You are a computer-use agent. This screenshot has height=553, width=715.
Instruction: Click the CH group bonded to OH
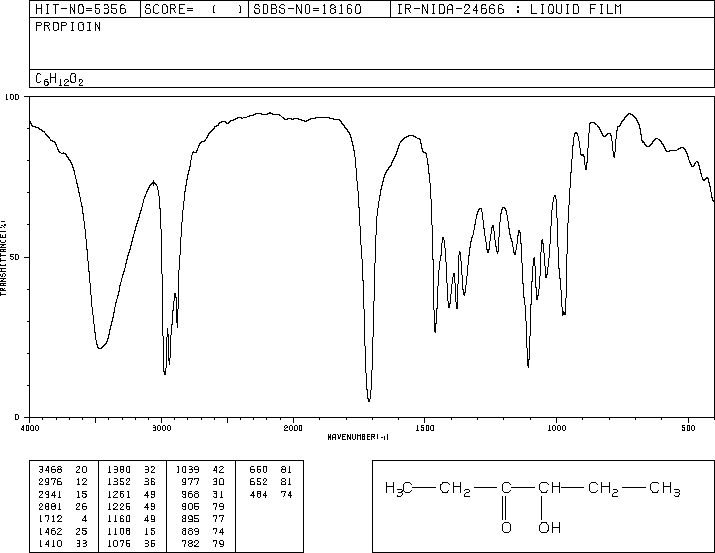pos(549,488)
